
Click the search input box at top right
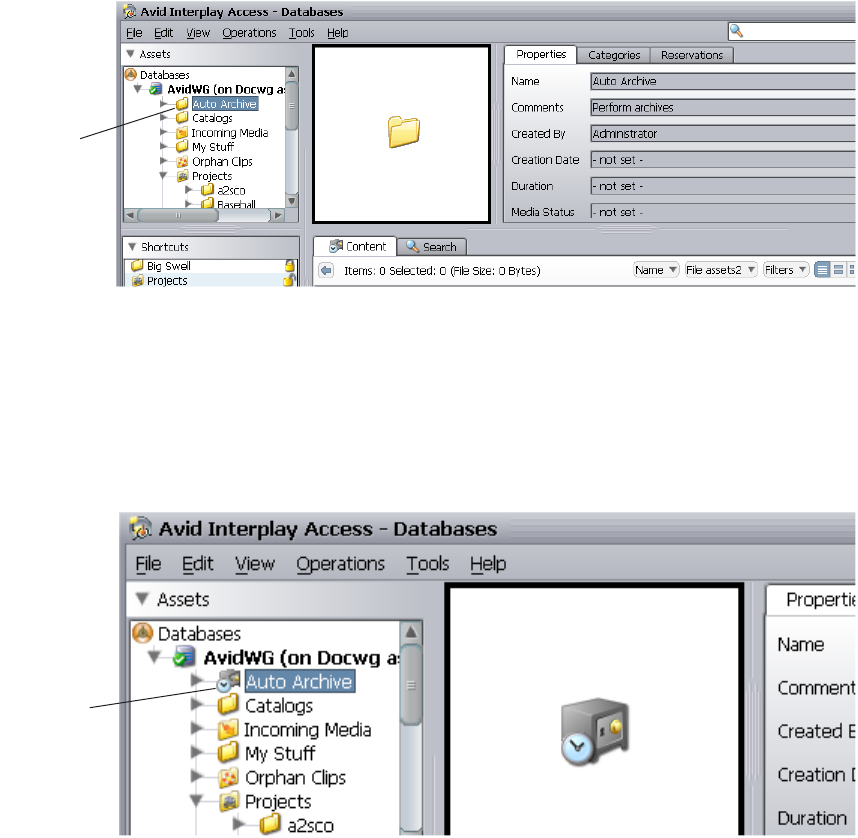pos(792,31)
